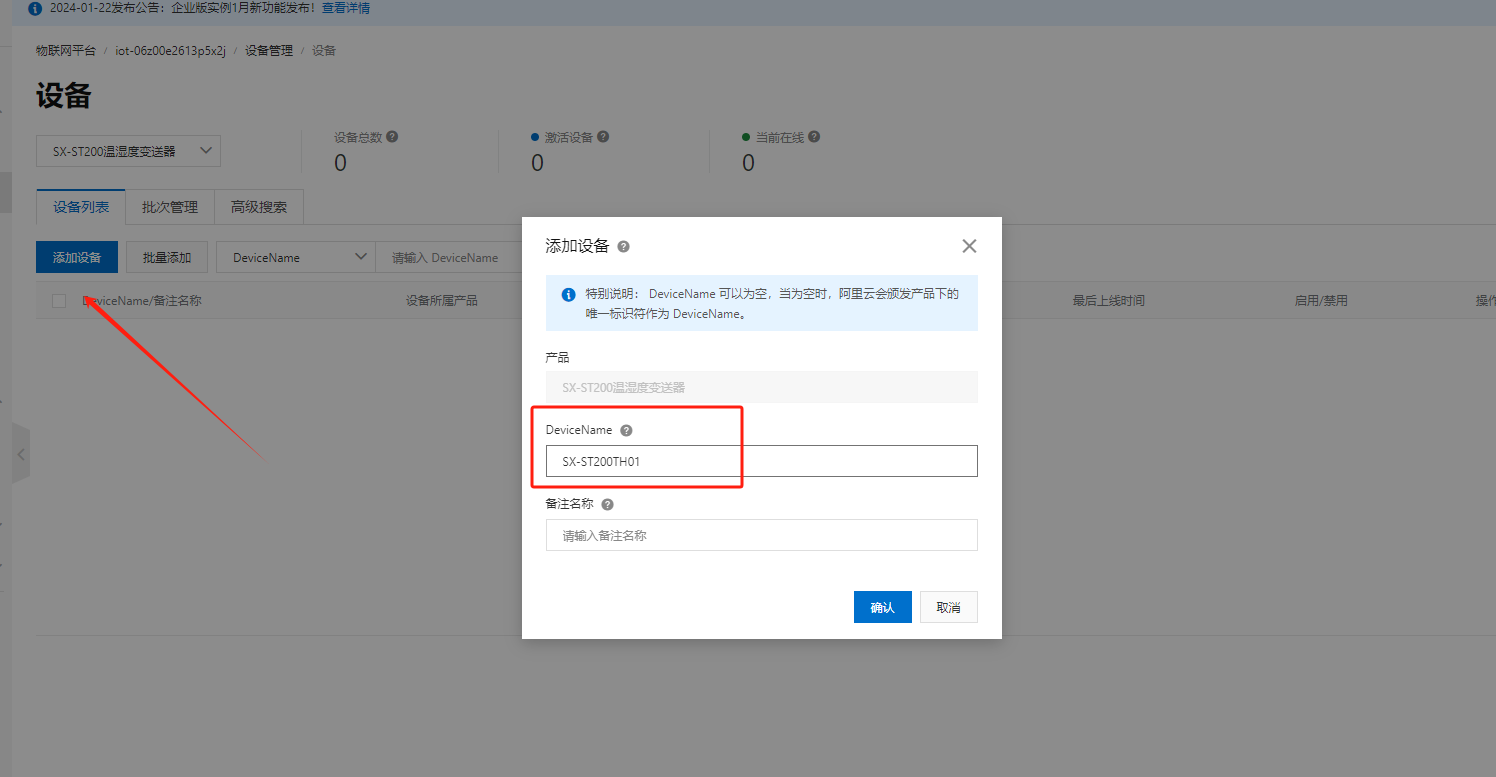Click help icon beside 备注名称 label
This screenshot has width=1496, height=777.
tap(607, 505)
